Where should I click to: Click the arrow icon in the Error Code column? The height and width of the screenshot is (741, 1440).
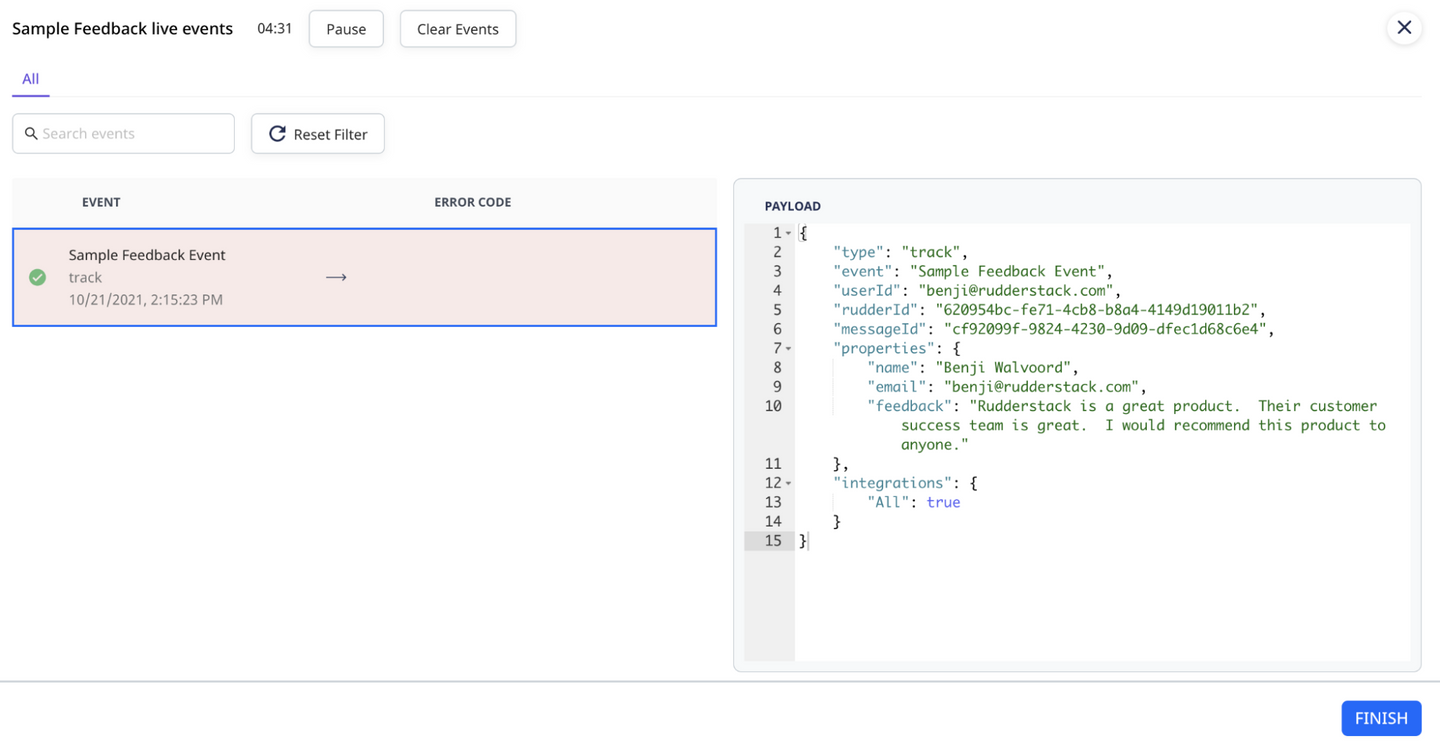click(335, 277)
